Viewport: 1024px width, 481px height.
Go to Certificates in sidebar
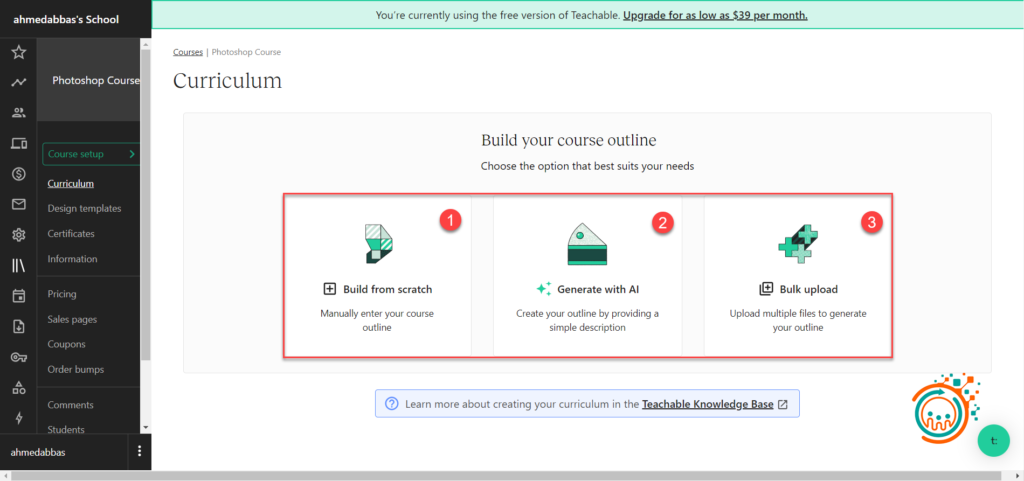[71, 234]
